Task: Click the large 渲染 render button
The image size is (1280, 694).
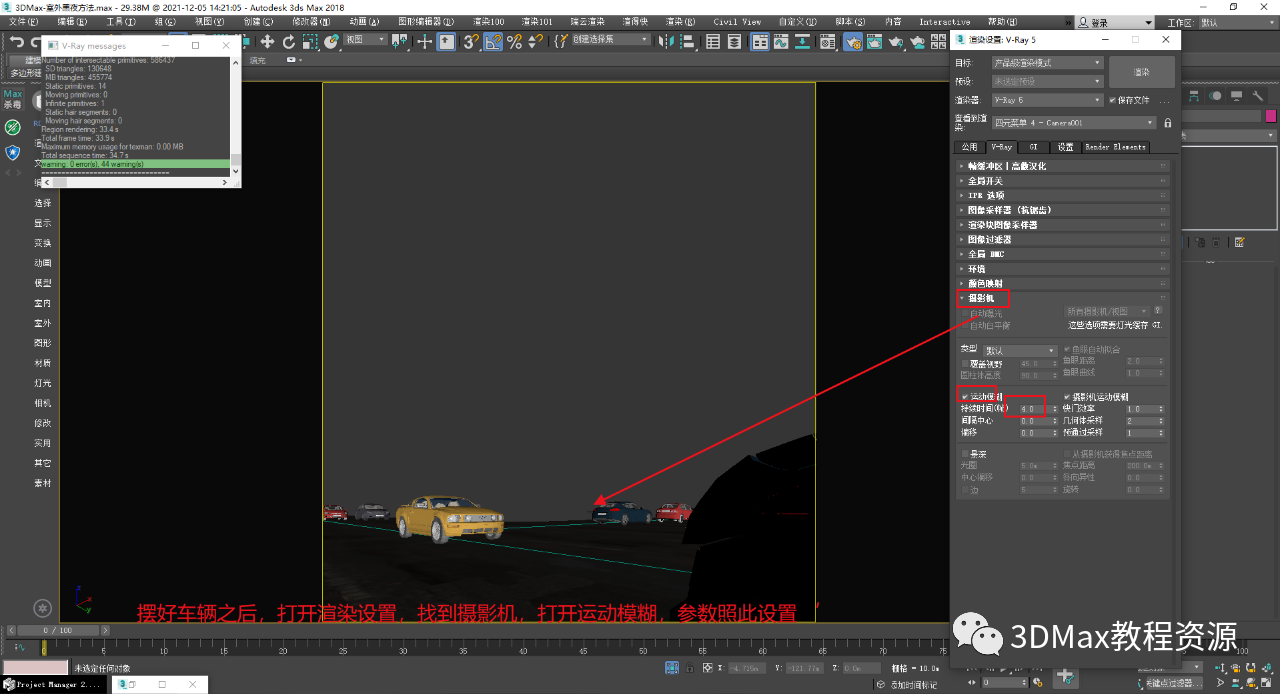Action: [x=1141, y=72]
